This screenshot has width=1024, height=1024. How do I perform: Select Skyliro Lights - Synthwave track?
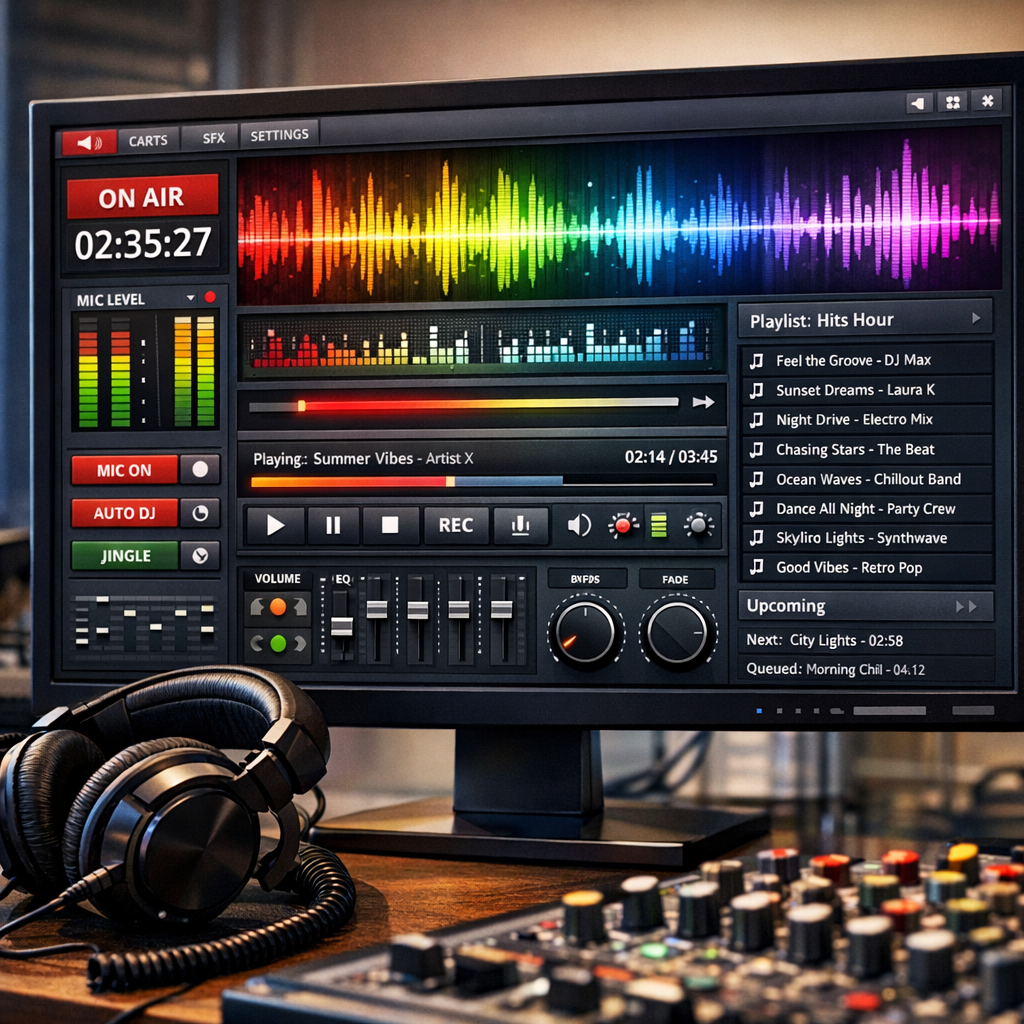pyautogui.click(x=867, y=538)
